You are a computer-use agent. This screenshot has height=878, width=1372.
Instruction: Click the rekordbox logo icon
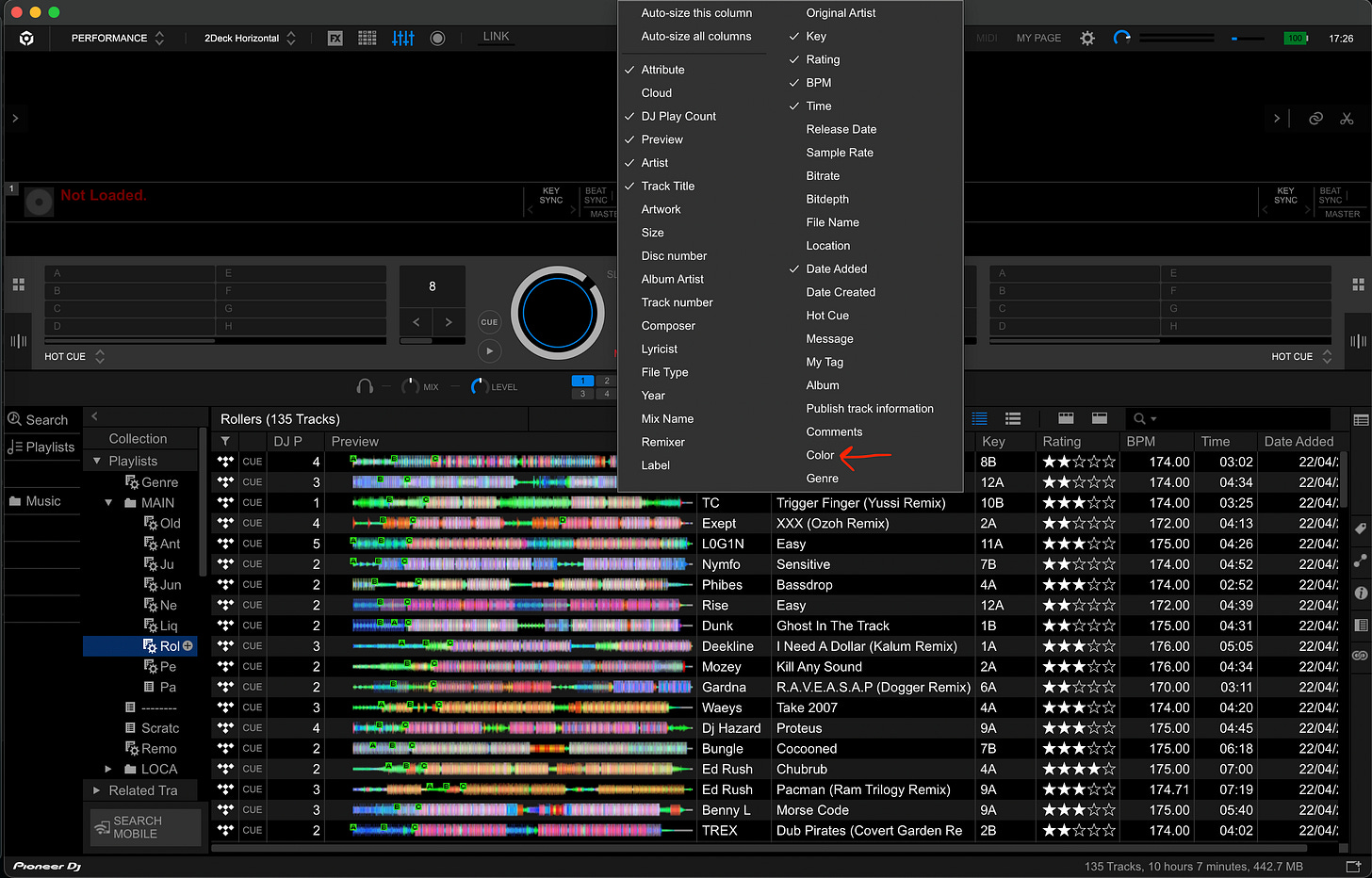(x=26, y=39)
